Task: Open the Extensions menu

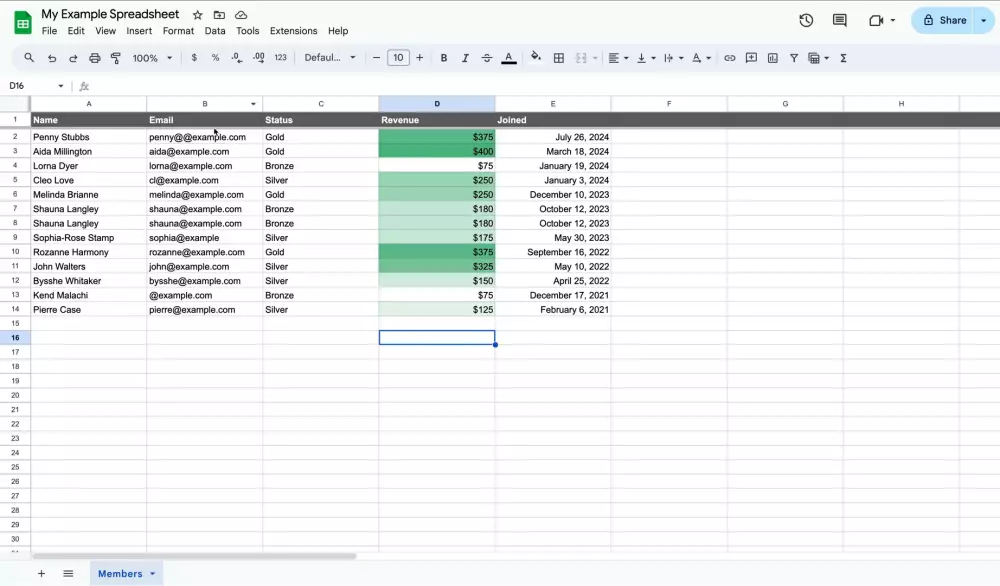Action: 293,31
